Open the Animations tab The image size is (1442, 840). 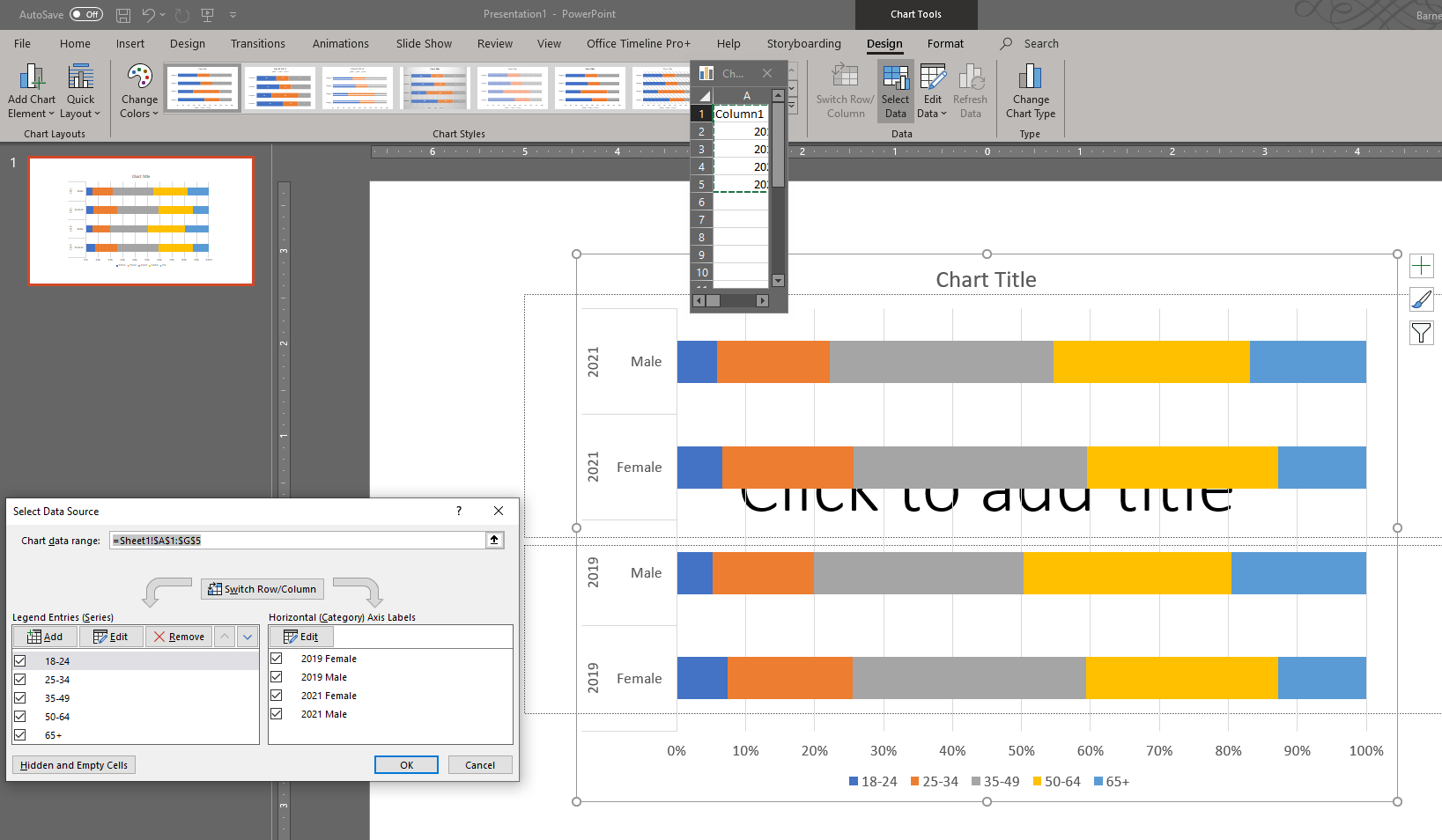341,43
